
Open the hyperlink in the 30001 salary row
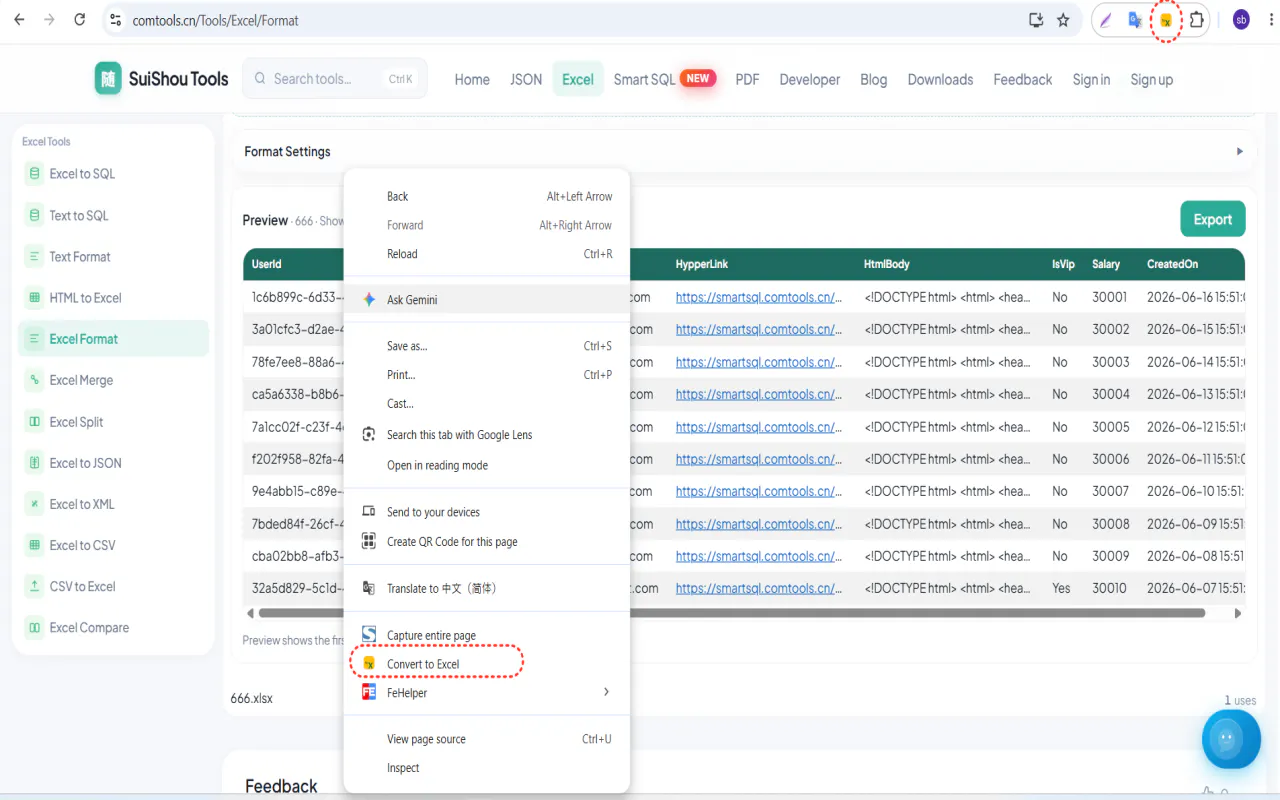759,297
